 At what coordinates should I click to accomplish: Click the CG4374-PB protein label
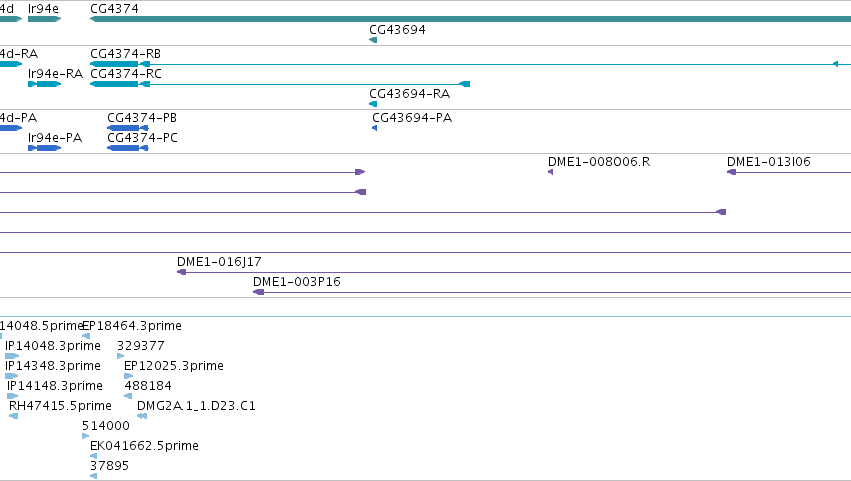pos(142,118)
